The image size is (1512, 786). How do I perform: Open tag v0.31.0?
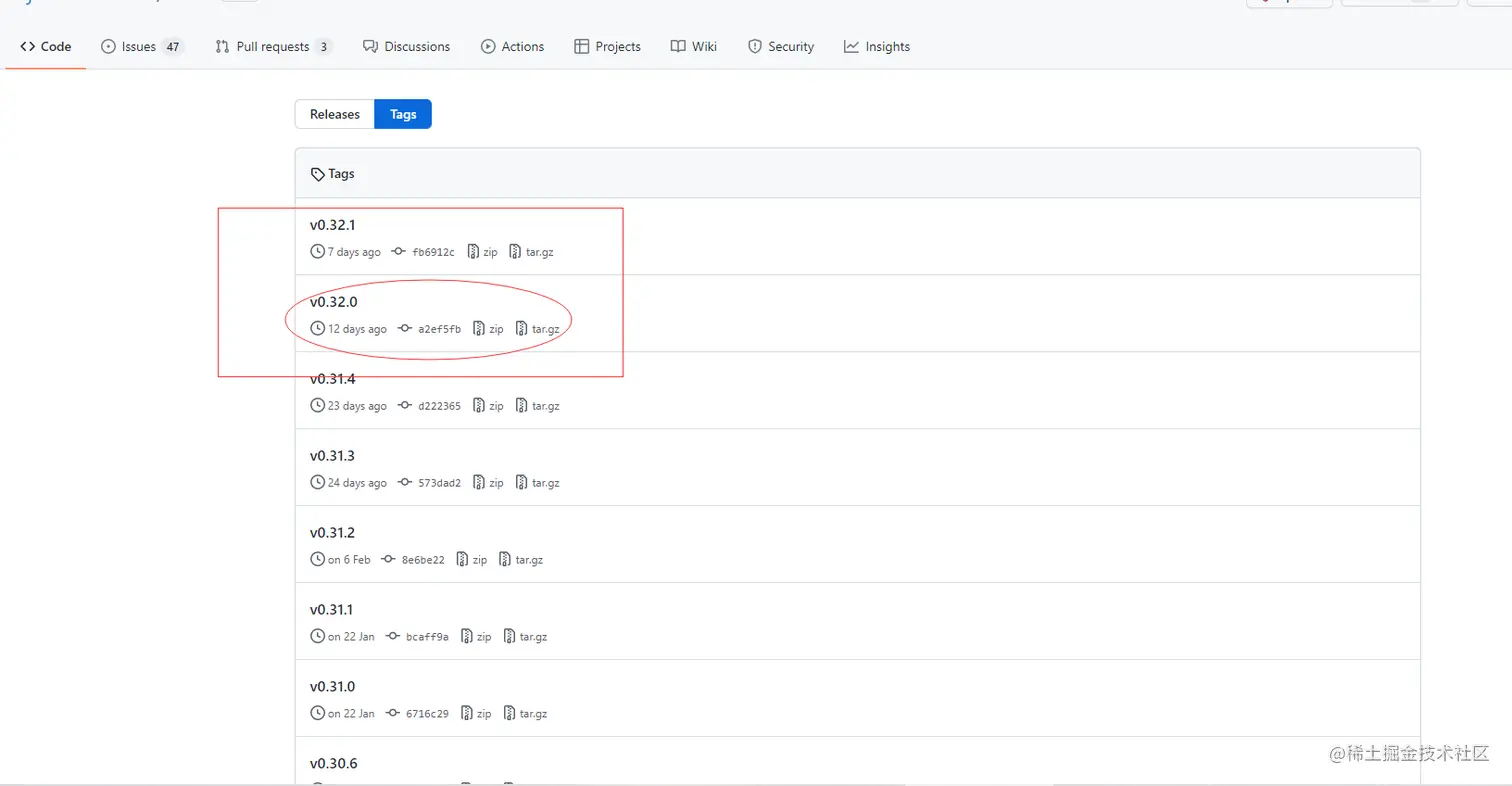point(332,687)
